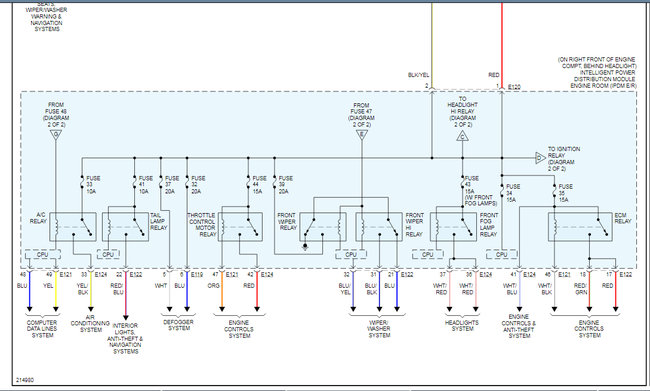Click triangle connector E from fuse 47
Viewport: 650px width, 391px height.
362,134
